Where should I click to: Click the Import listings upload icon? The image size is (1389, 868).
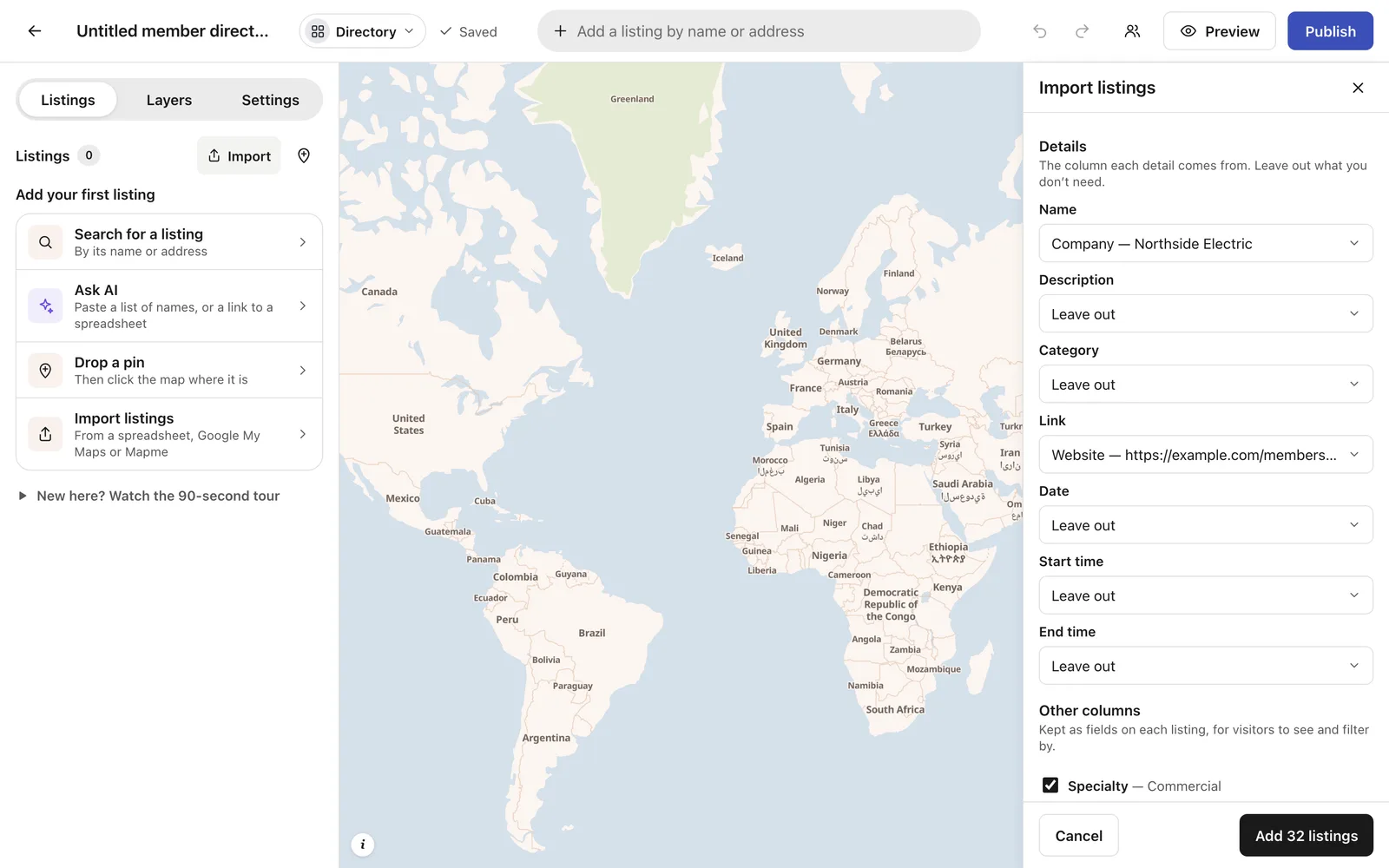45,434
